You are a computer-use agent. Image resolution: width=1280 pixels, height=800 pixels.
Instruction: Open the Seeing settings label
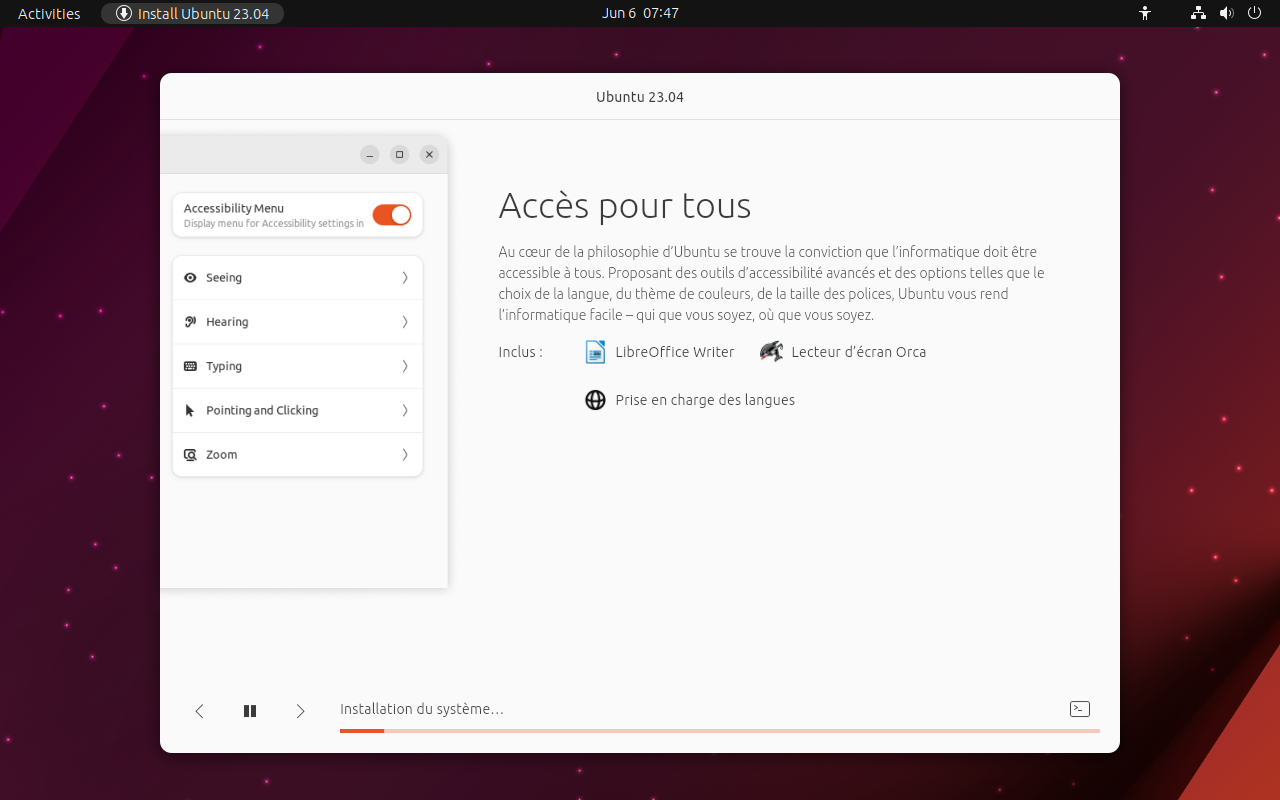pyautogui.click(x=224, y=278)
